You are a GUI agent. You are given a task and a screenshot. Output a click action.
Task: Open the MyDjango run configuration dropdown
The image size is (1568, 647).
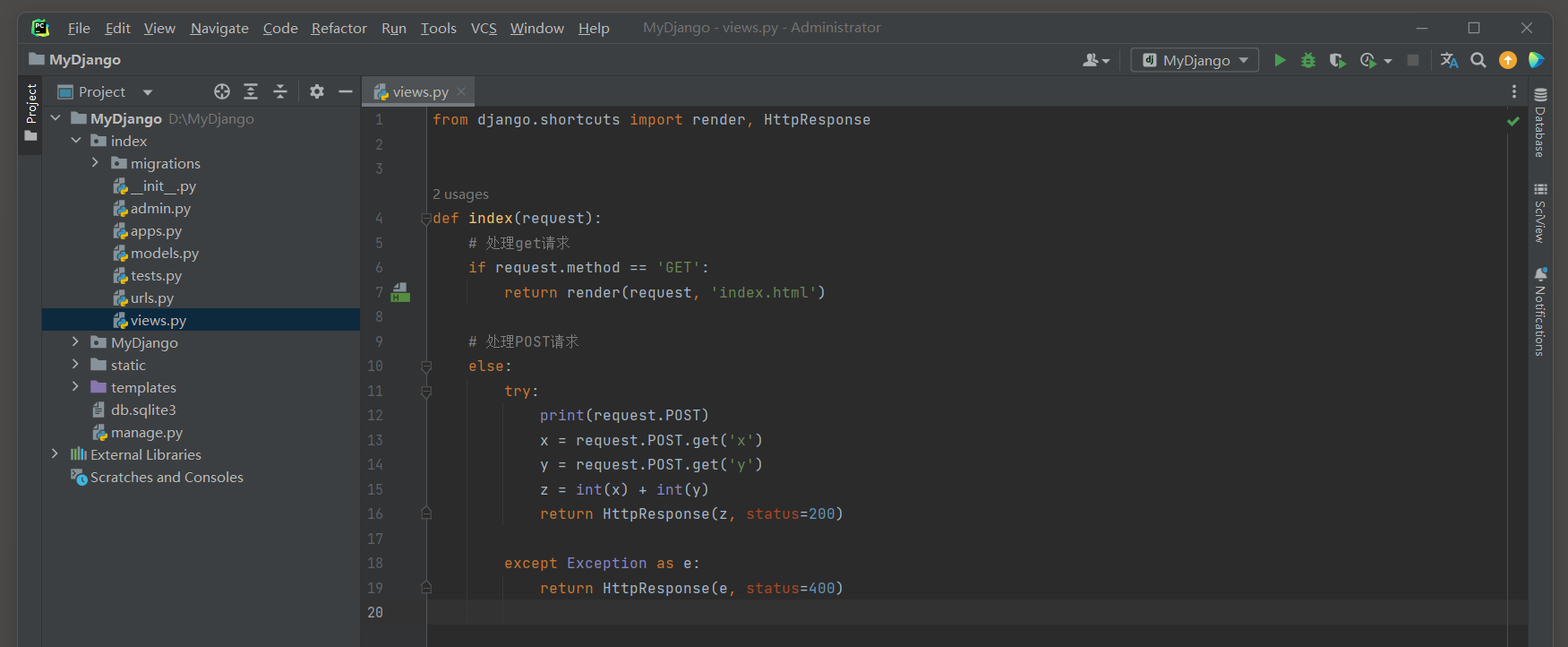click(1195, 60)
